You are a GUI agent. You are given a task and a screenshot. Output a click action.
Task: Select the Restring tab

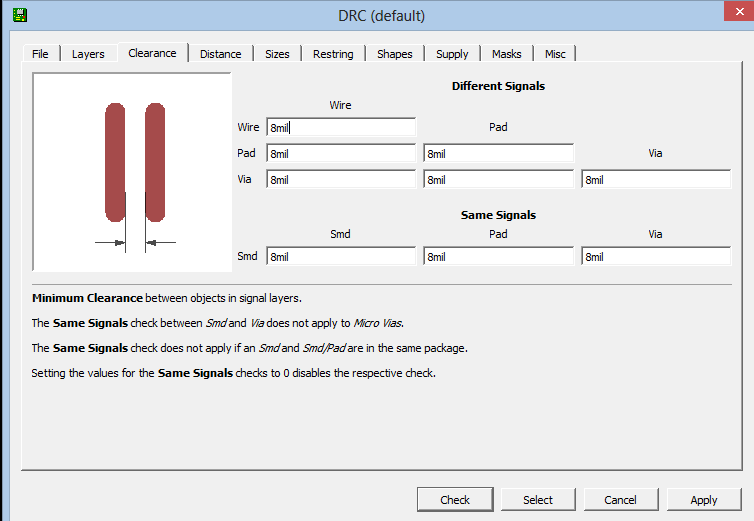pyautogui.click(x=333, y=54)
